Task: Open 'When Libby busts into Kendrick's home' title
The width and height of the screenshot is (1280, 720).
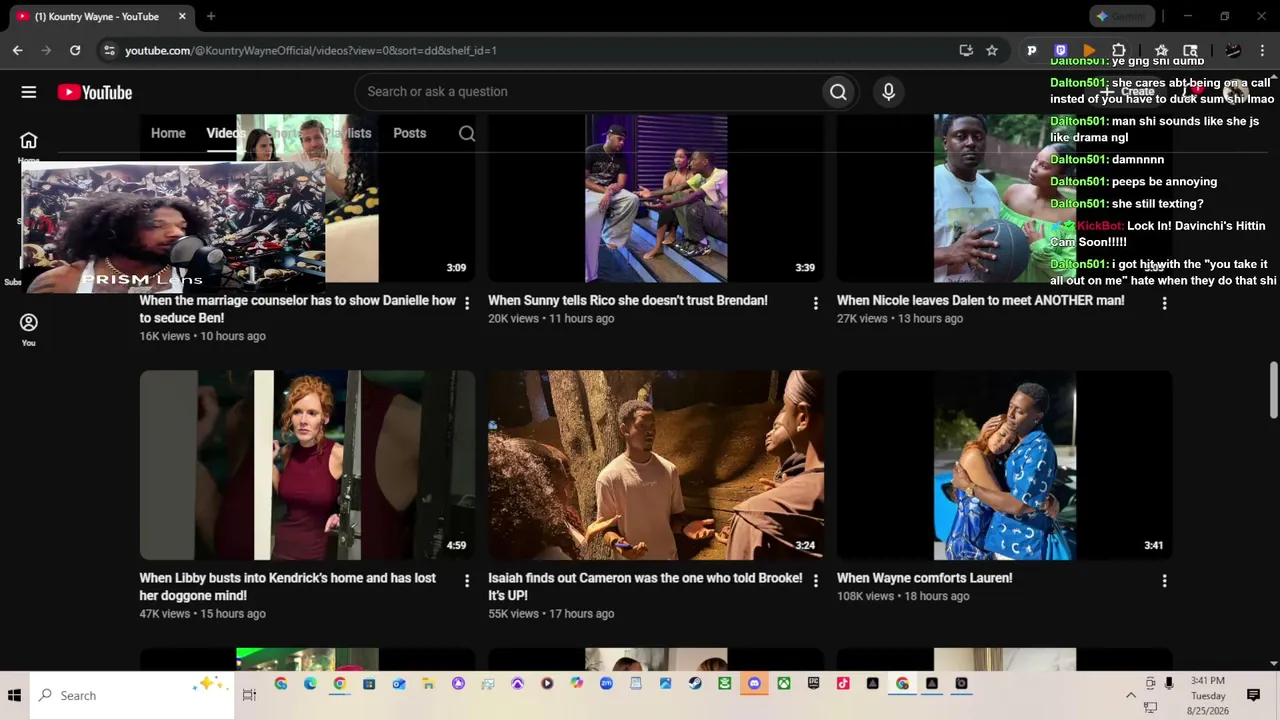Action: point(288,586)
